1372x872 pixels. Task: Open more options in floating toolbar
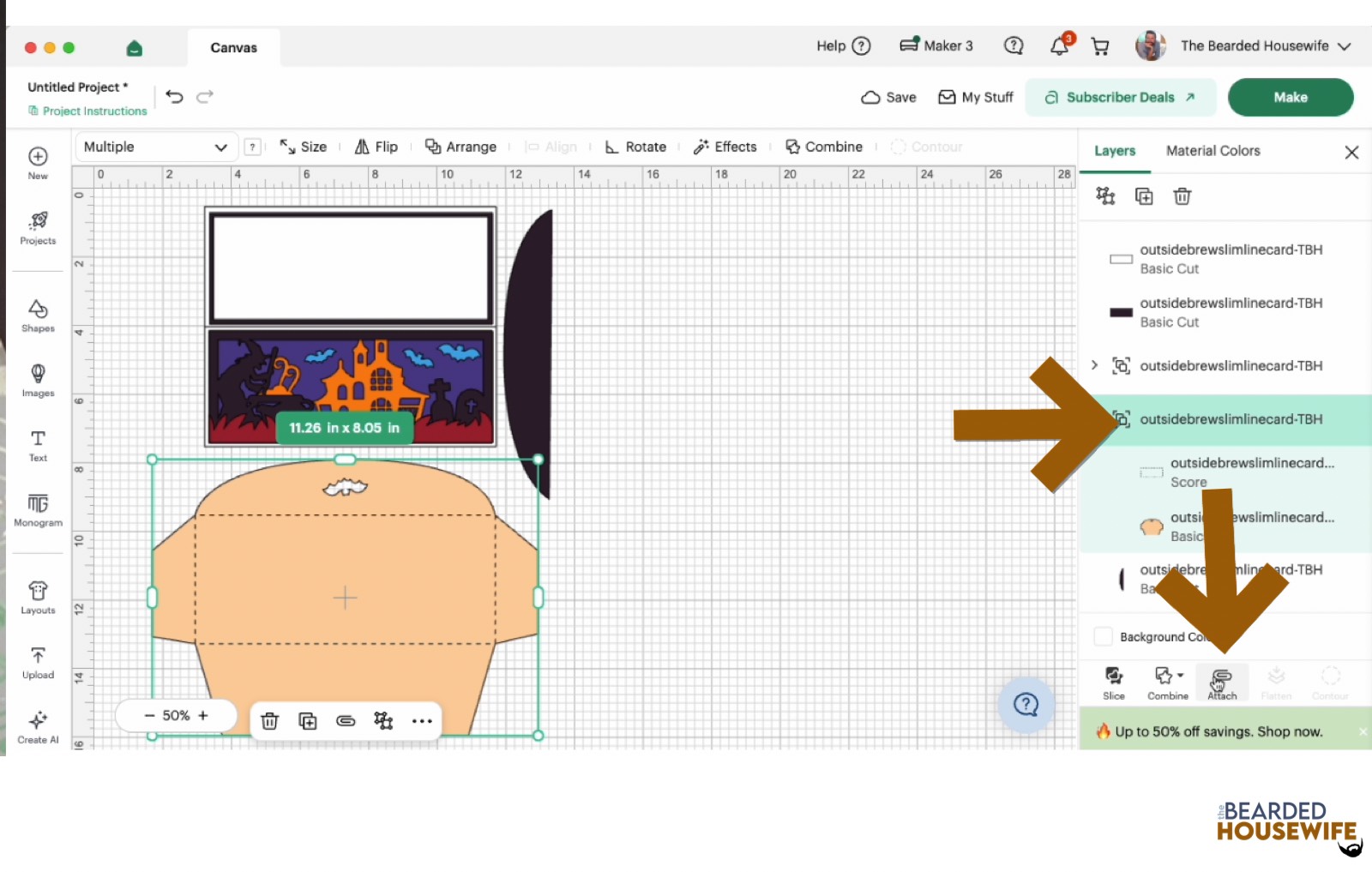(x=422, y=721)
